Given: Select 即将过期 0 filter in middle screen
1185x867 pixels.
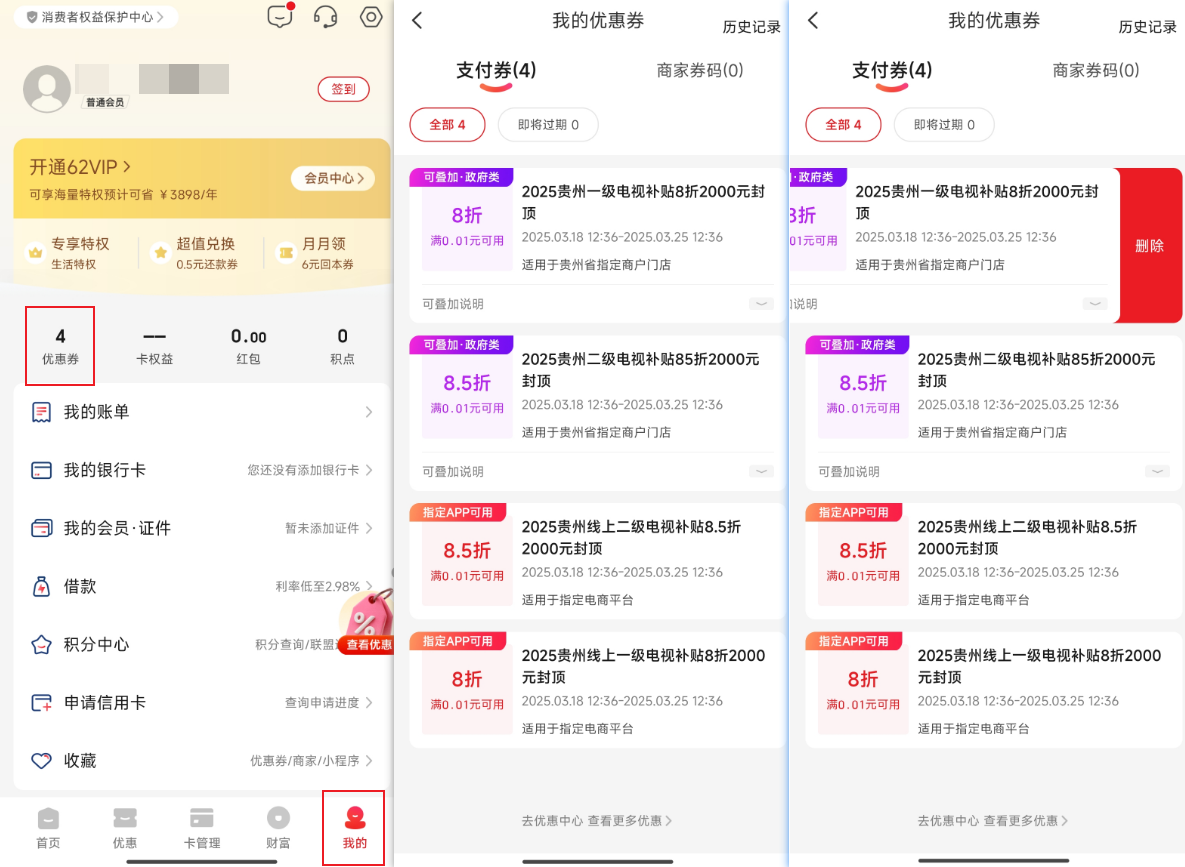Looking at the screenshot, I should click(x=548, y=125).
